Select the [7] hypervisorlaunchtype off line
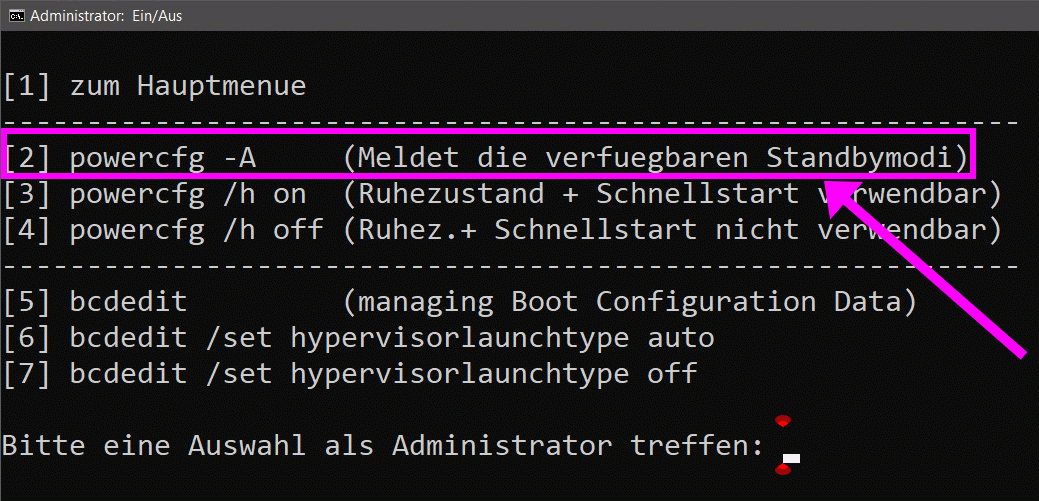The image size is (1039, 501). click(350, 374)
